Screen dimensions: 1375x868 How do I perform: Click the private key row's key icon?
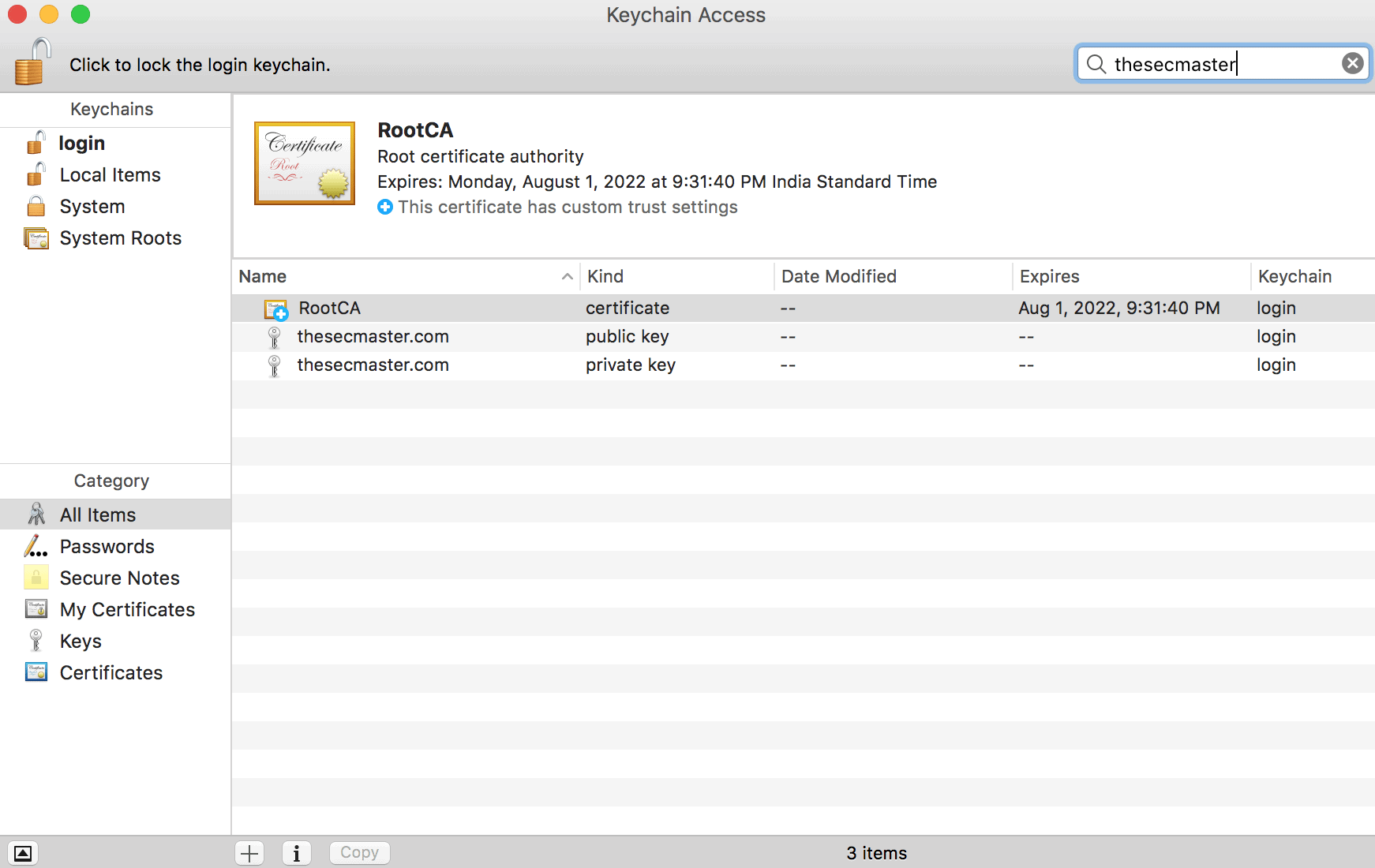(x=274, y=365)
